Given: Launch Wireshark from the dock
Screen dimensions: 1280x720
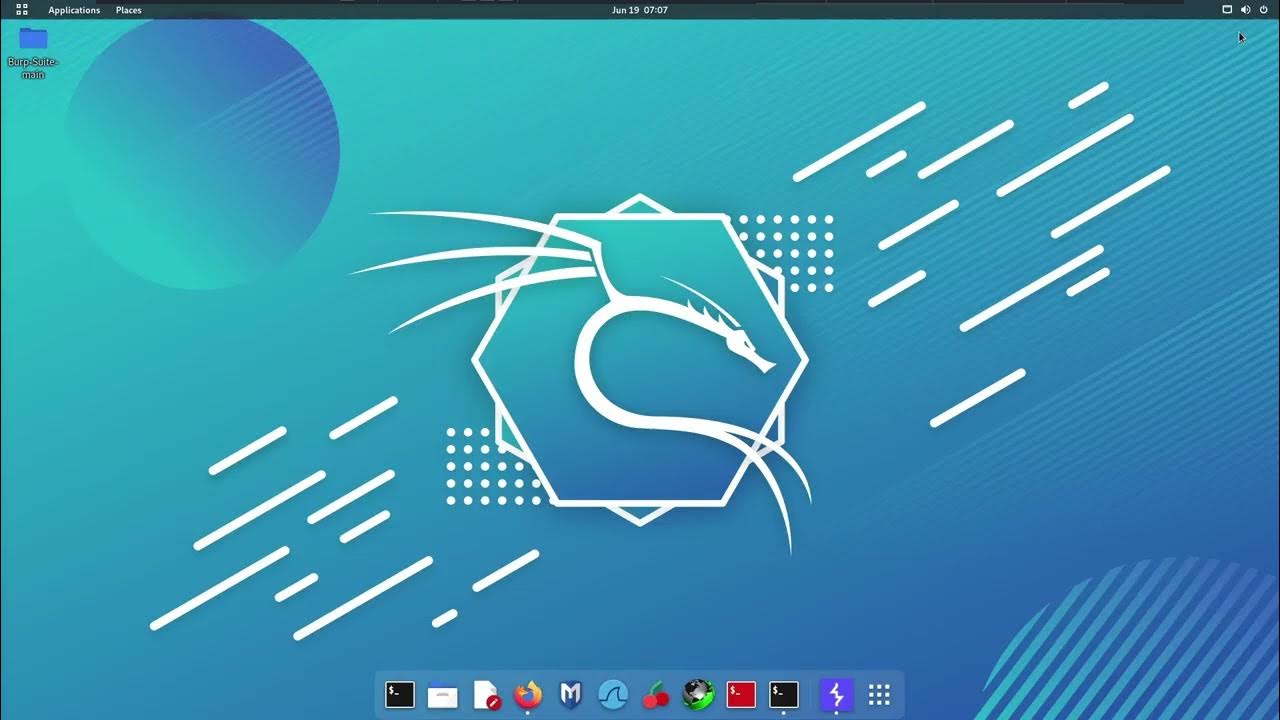Looking at the screenshot, I should (613, 694).
